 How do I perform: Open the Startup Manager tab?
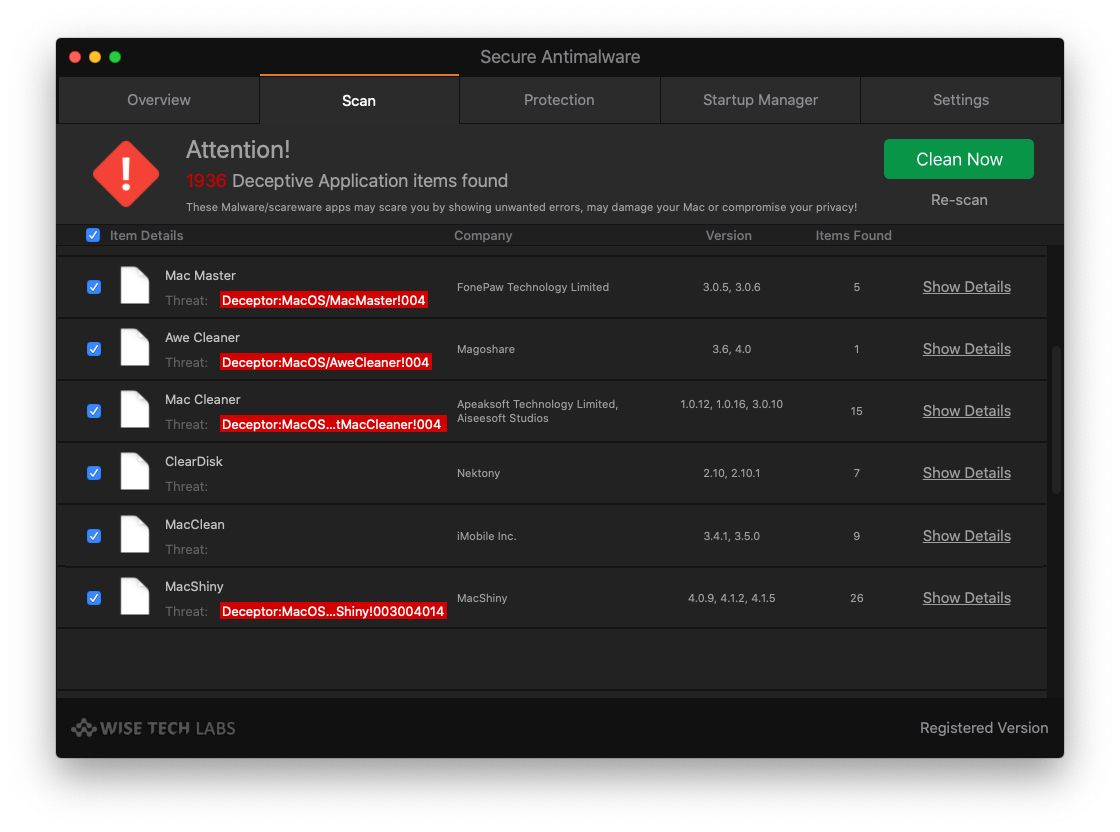pyautogui.click(x=760, y=100)
